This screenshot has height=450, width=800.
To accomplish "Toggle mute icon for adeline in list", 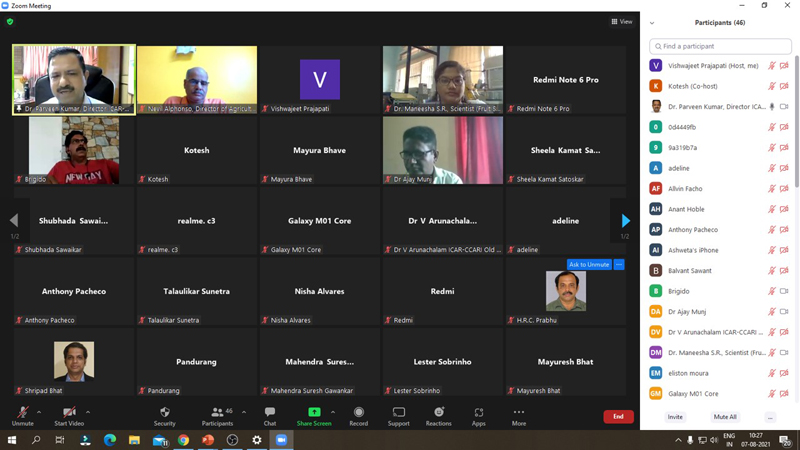I will click(772, 168).
